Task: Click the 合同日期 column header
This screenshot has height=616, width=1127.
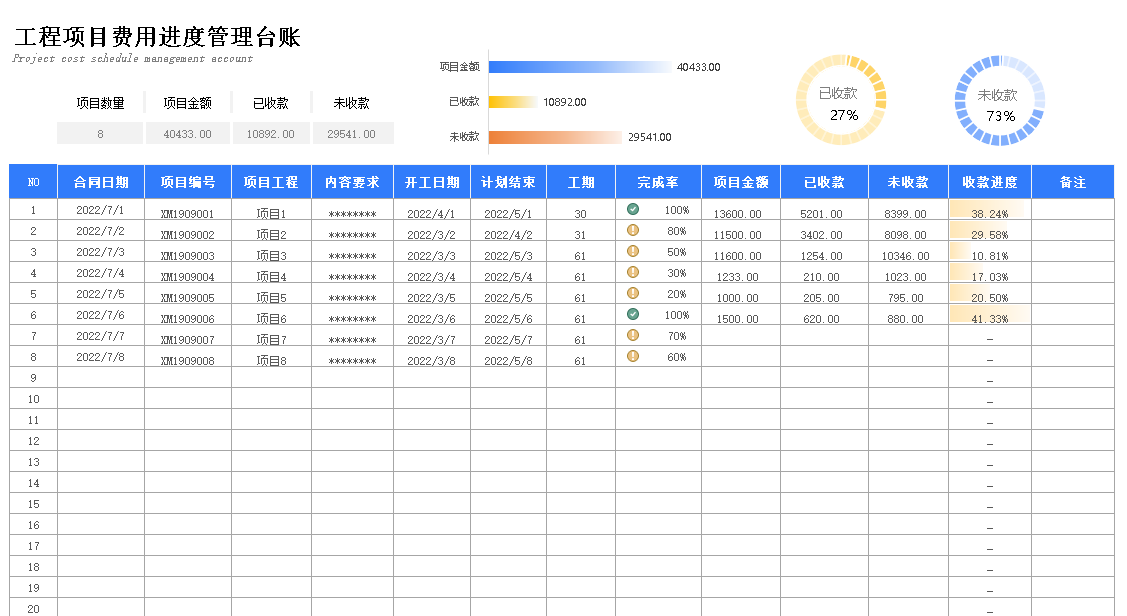Action: click(101, 182)
